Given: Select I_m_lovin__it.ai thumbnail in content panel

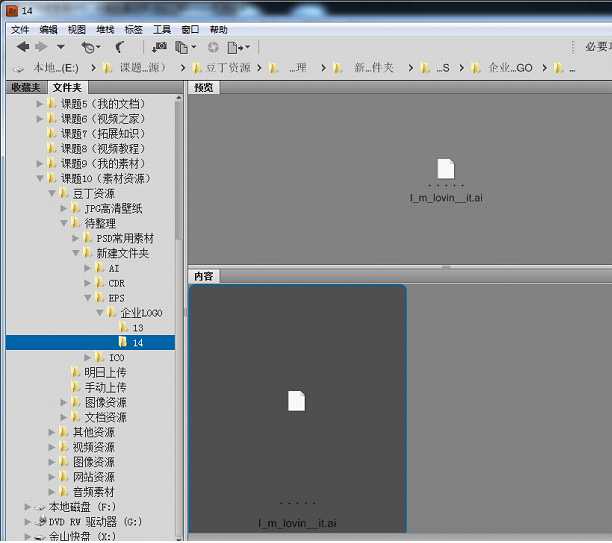Looking at the screenshot, I should point(297,409).
